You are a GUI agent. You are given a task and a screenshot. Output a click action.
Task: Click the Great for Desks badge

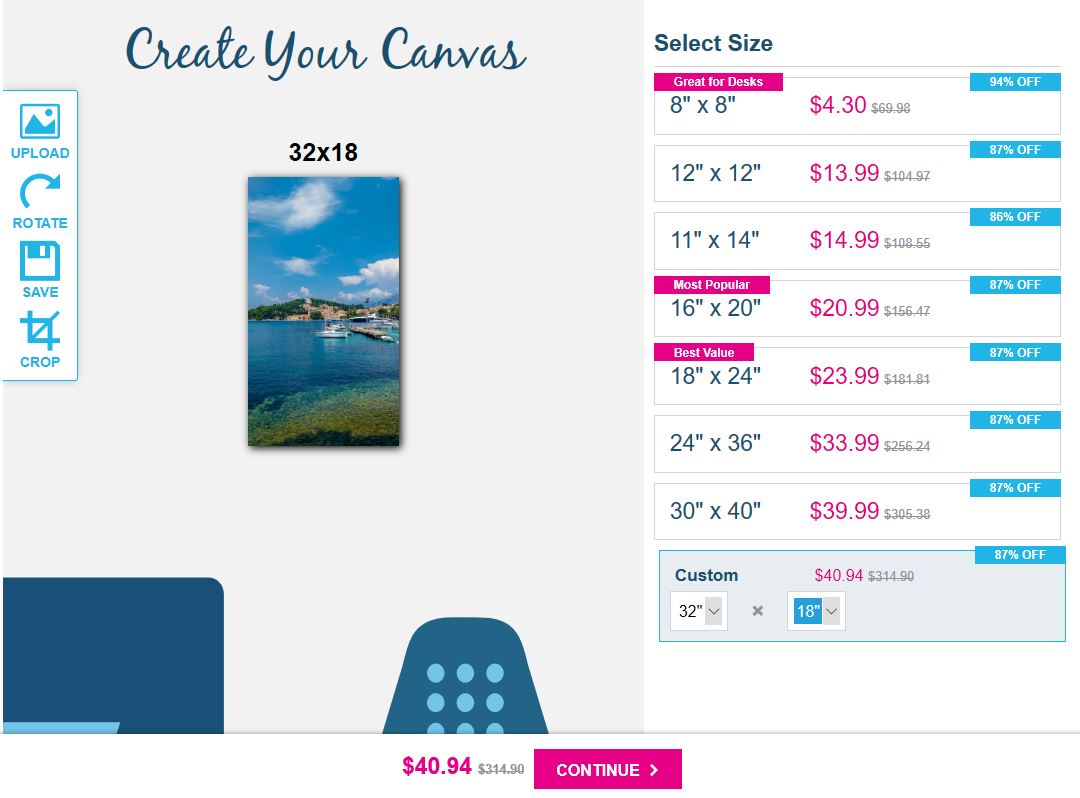point(717,82)
